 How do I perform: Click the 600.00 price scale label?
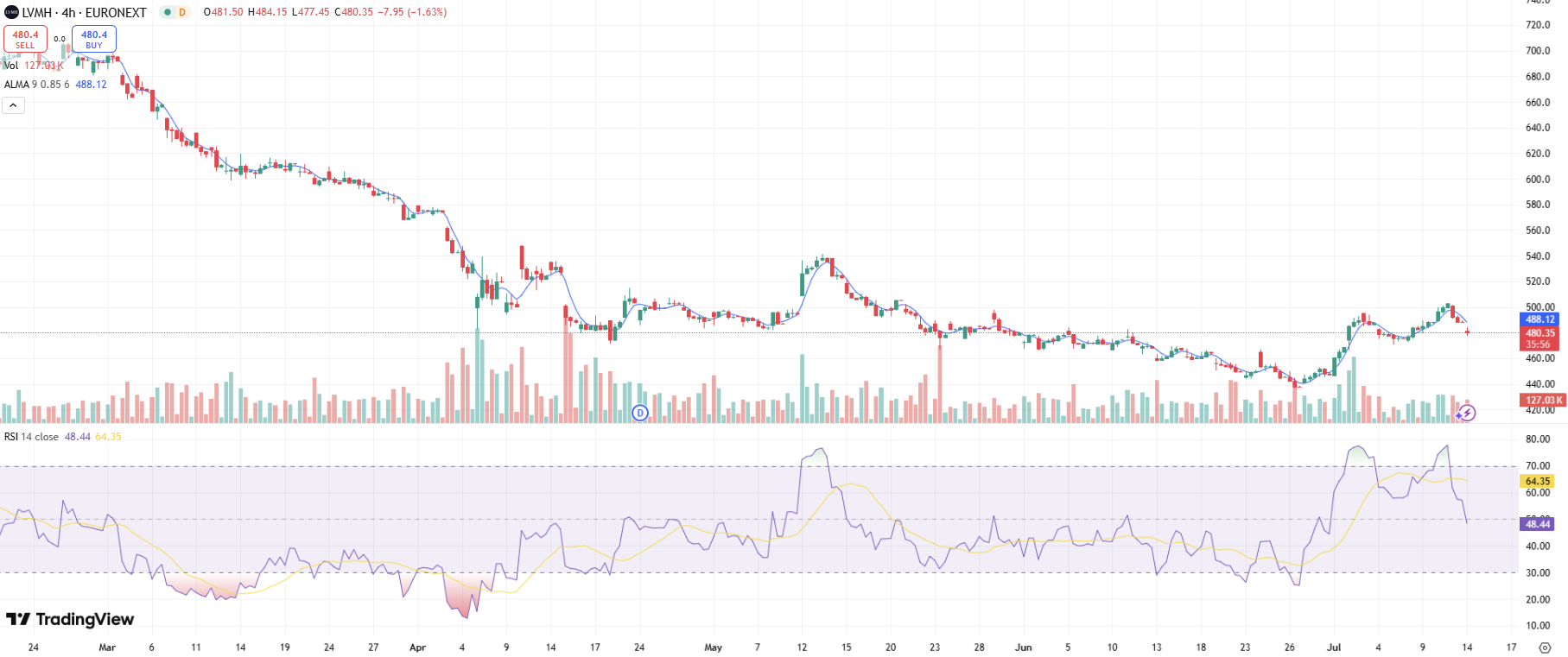pos(1538,180)
